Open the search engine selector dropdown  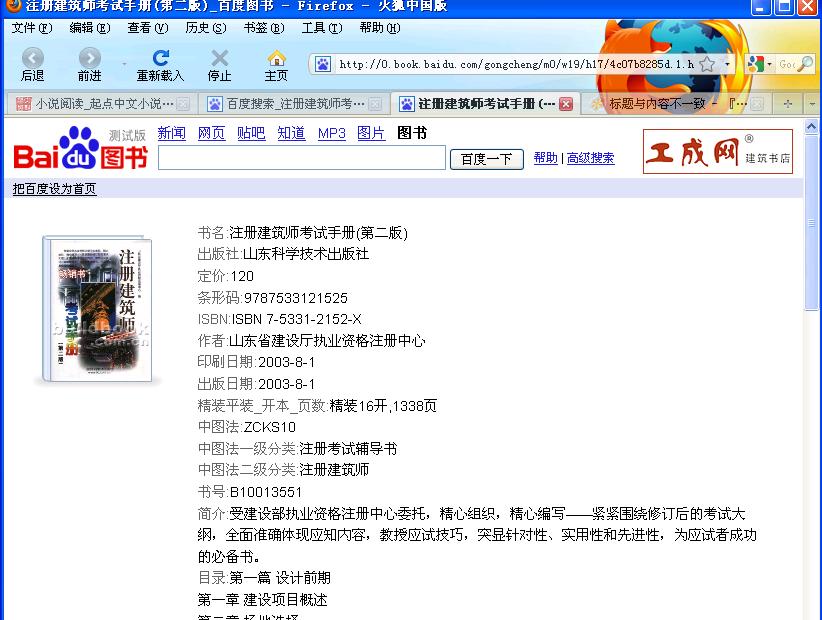[x=769, y=64]
